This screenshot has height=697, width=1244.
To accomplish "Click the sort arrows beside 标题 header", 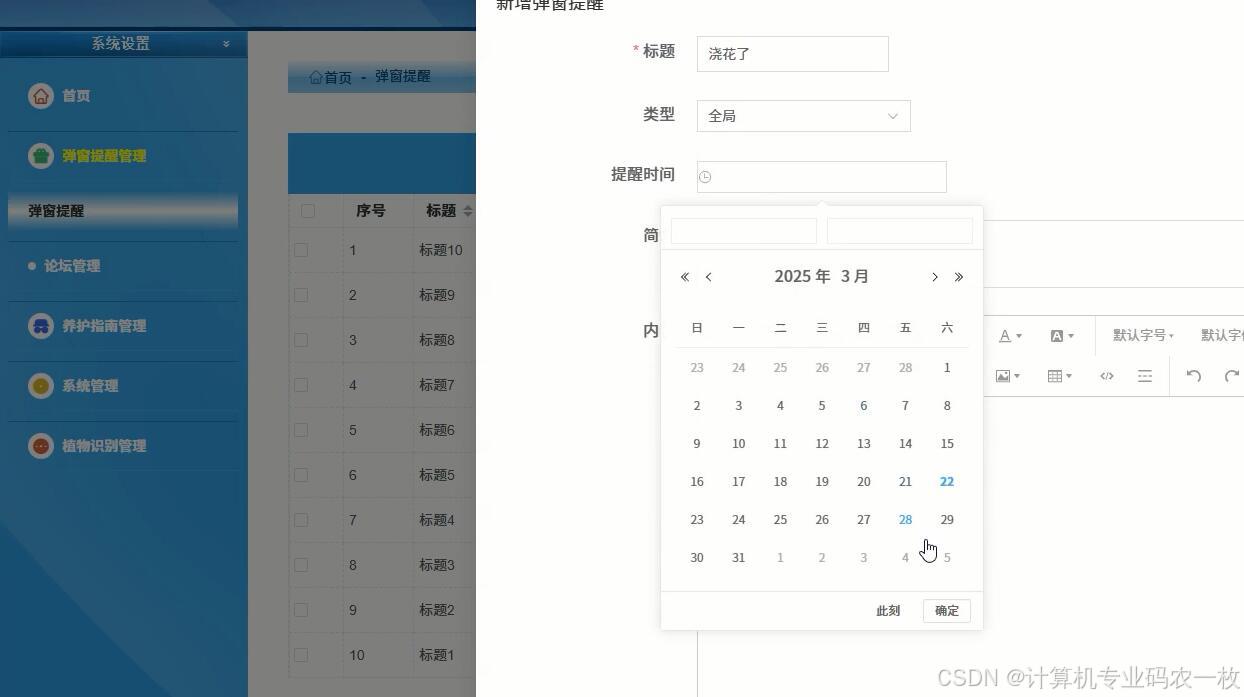I will (x=467, y=211).
